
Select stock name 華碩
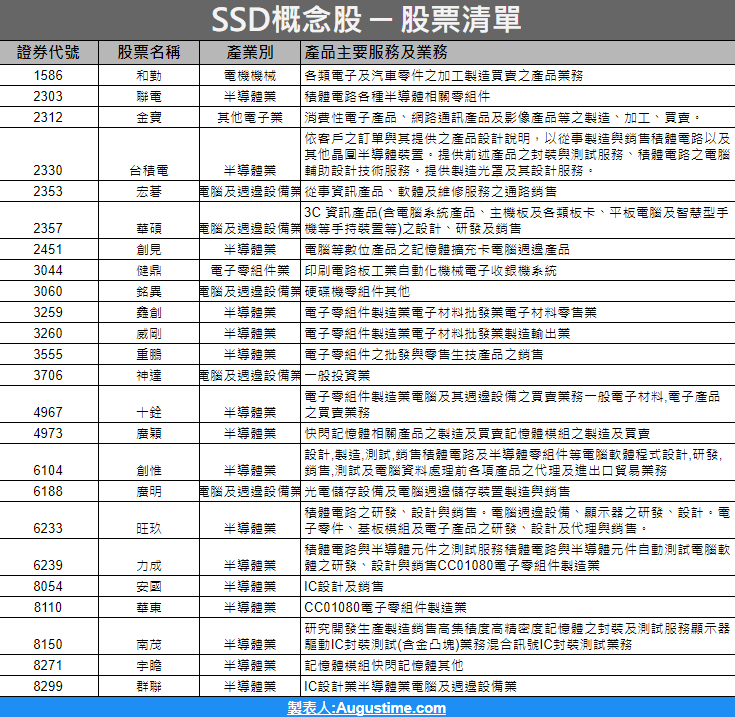(x=149, y=229)
